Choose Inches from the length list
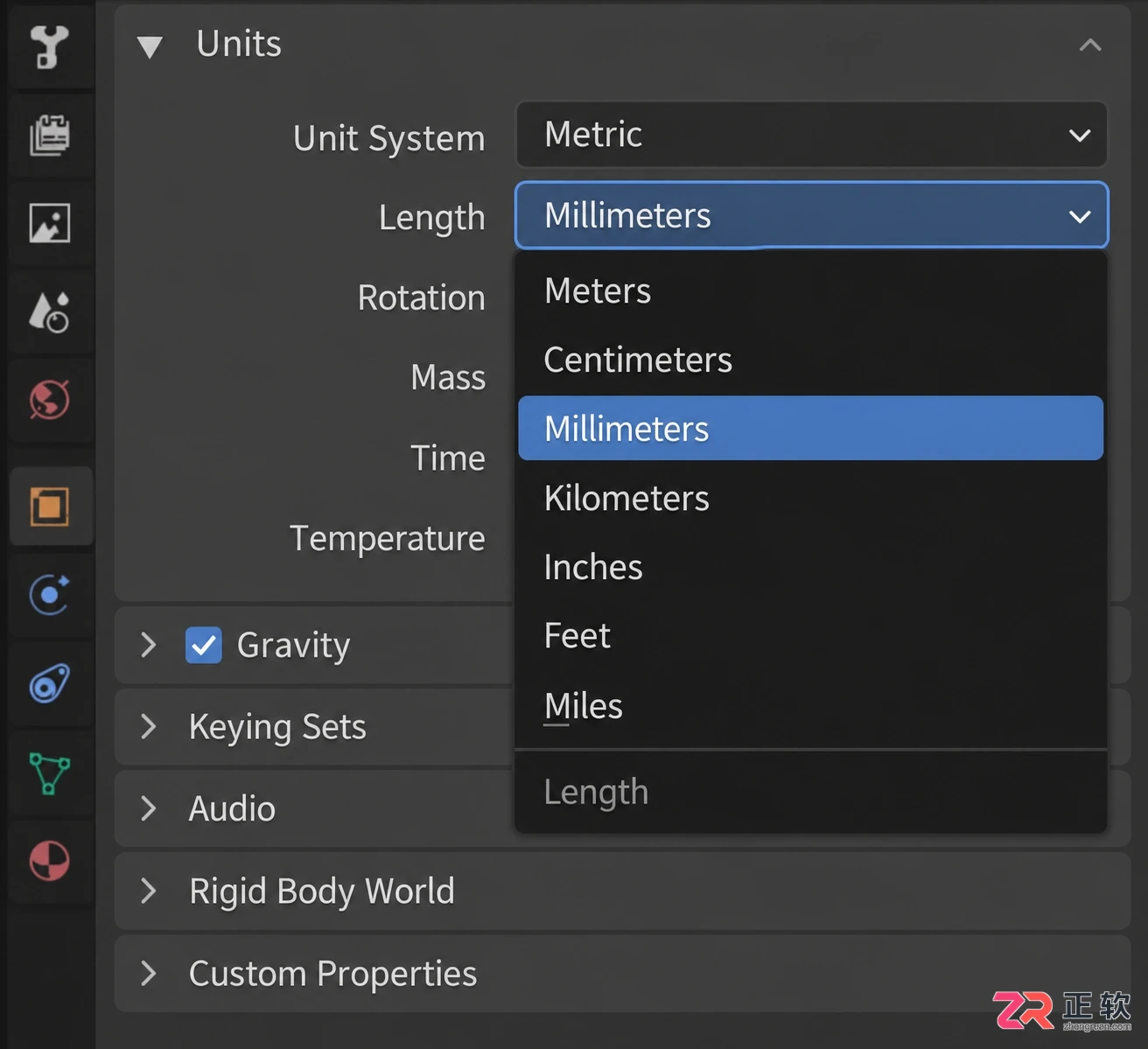 [x=810, y=567]
